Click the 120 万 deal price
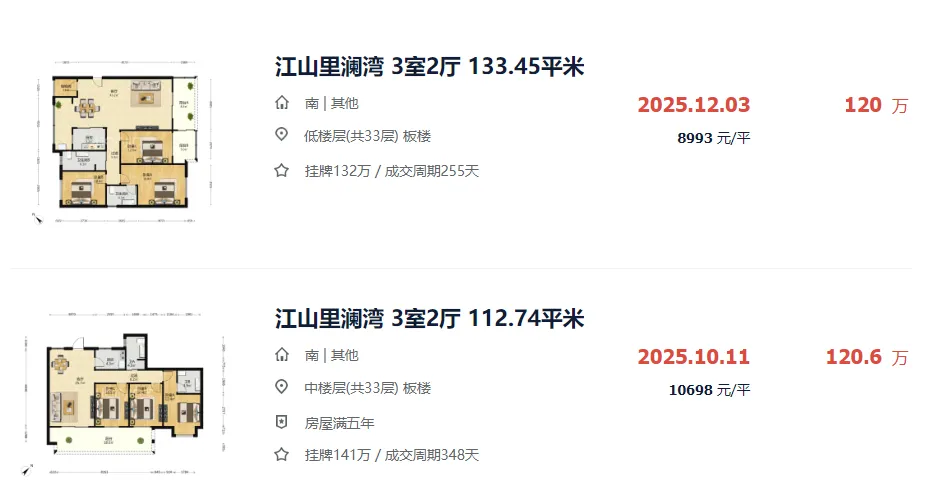The width and height of the screenshot is (934, 504). [875, 105]
